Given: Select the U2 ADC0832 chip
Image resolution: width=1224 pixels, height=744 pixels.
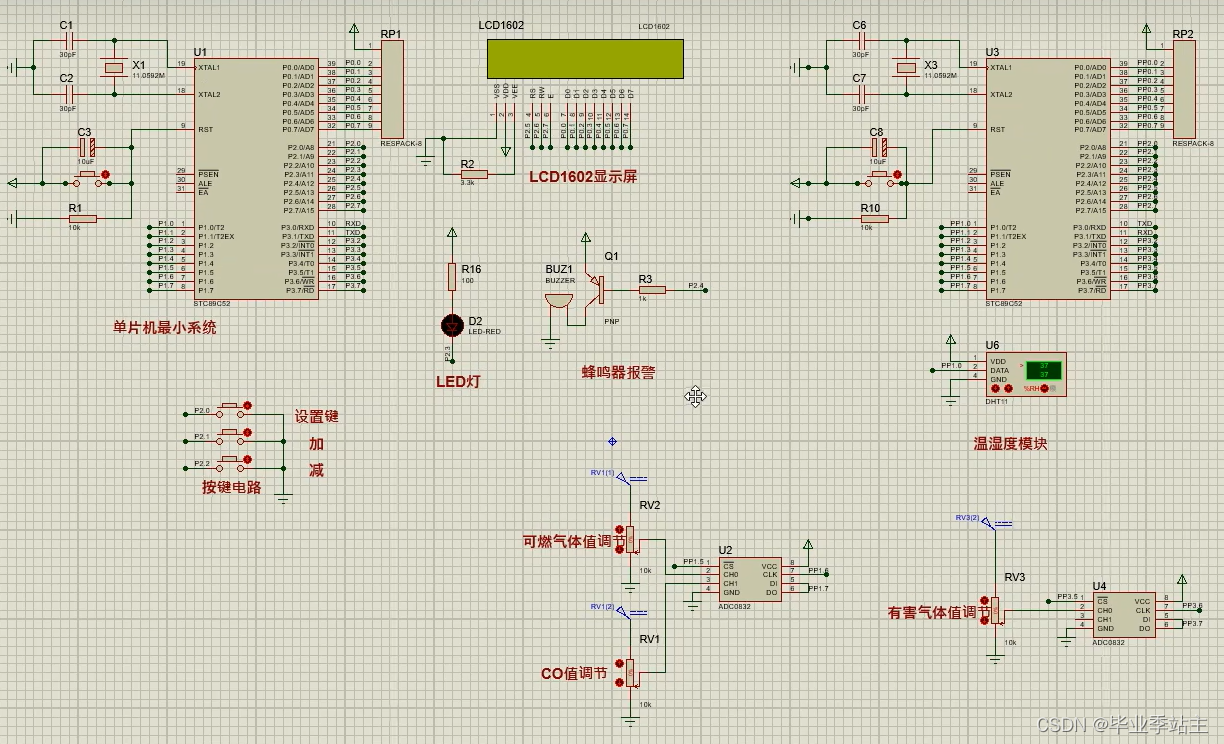Looking at the screenshot, I should tap(750, 579).
